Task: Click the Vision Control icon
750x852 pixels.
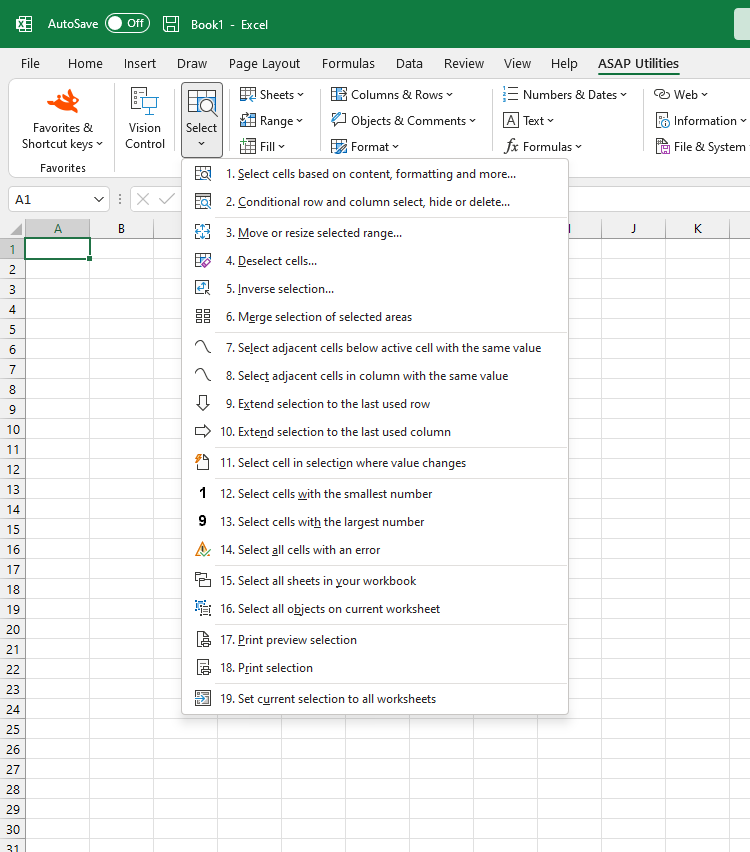Action: point(145,101)
